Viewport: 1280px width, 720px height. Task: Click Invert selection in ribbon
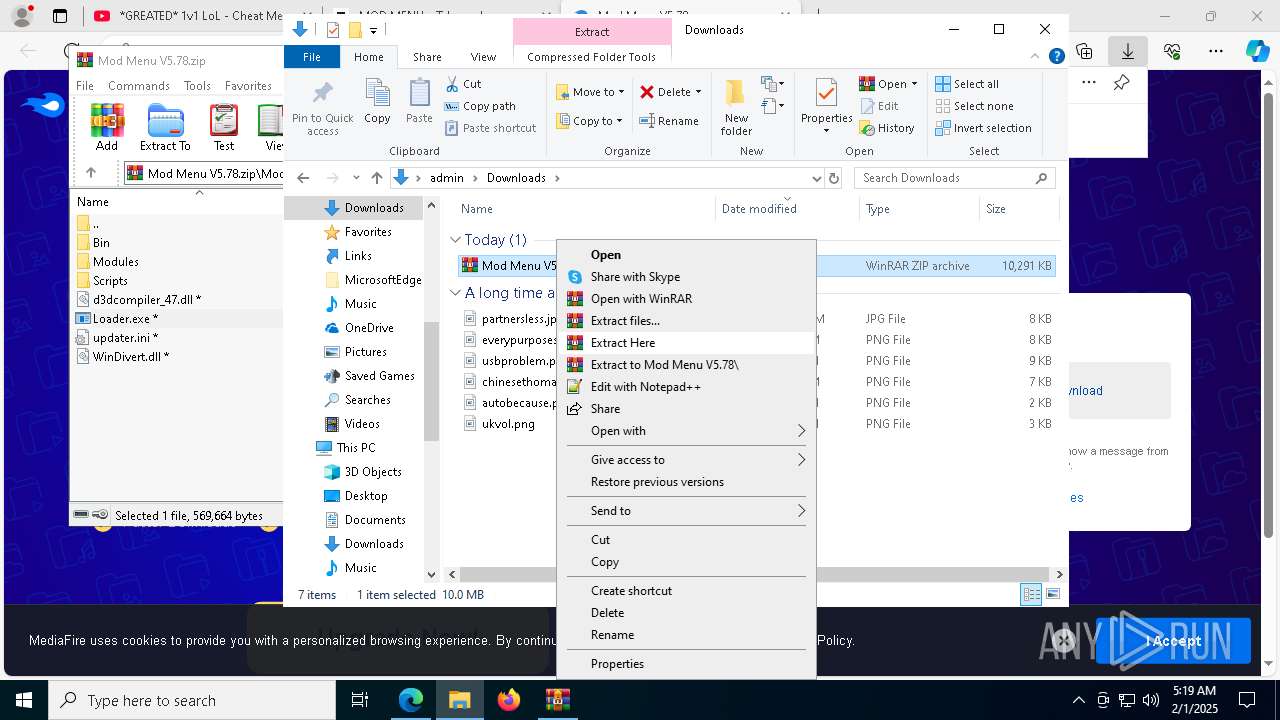(x=983, y=128)
